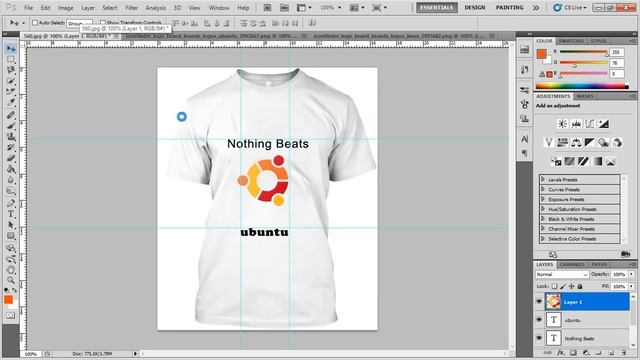Create a new fill or adjustment layer
Image resolution: width=640 pixels, height=360 pixels.
tap(586, 353)
